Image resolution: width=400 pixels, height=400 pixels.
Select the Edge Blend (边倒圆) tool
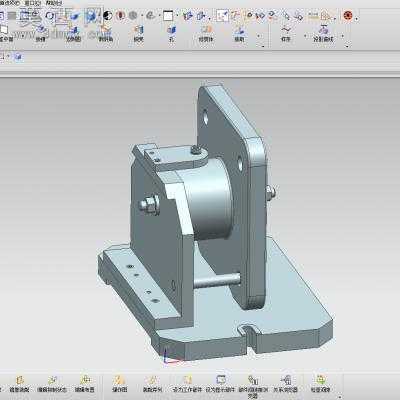(x=73, y=34)
